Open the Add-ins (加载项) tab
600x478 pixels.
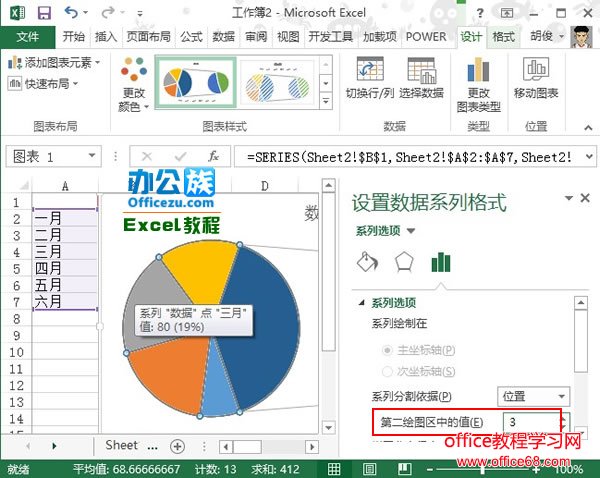coord(380,37)
